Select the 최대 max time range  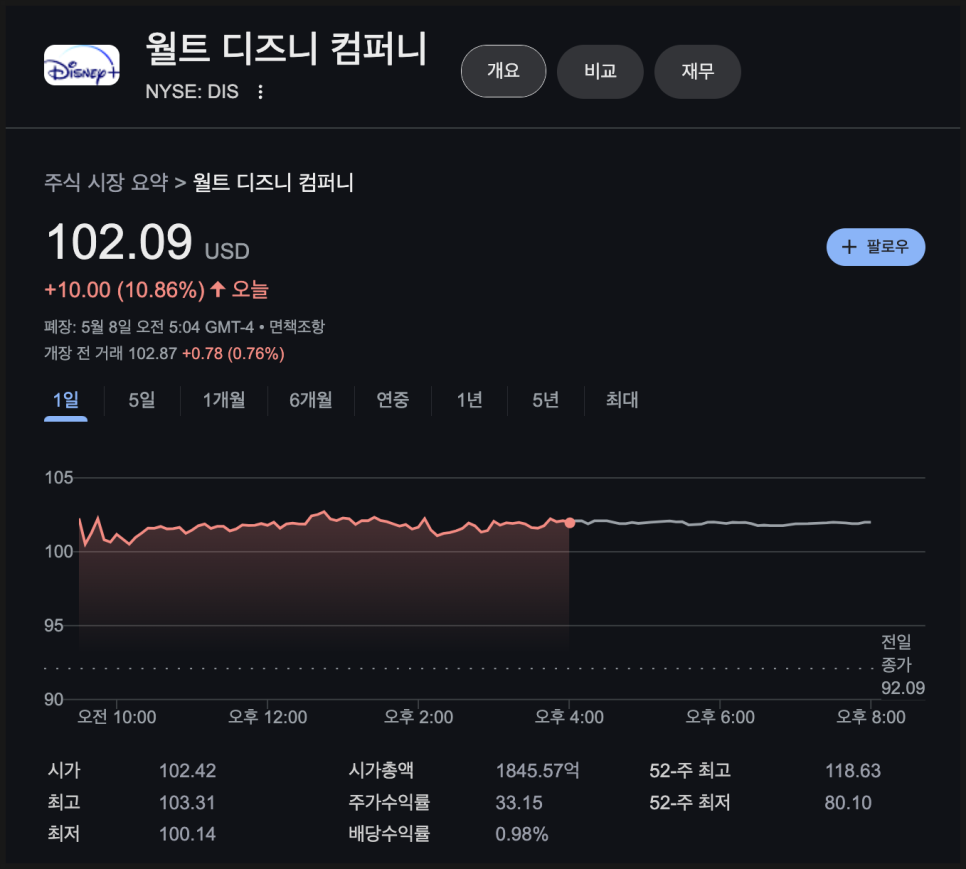pyautogui.click(x=622, y=400)
